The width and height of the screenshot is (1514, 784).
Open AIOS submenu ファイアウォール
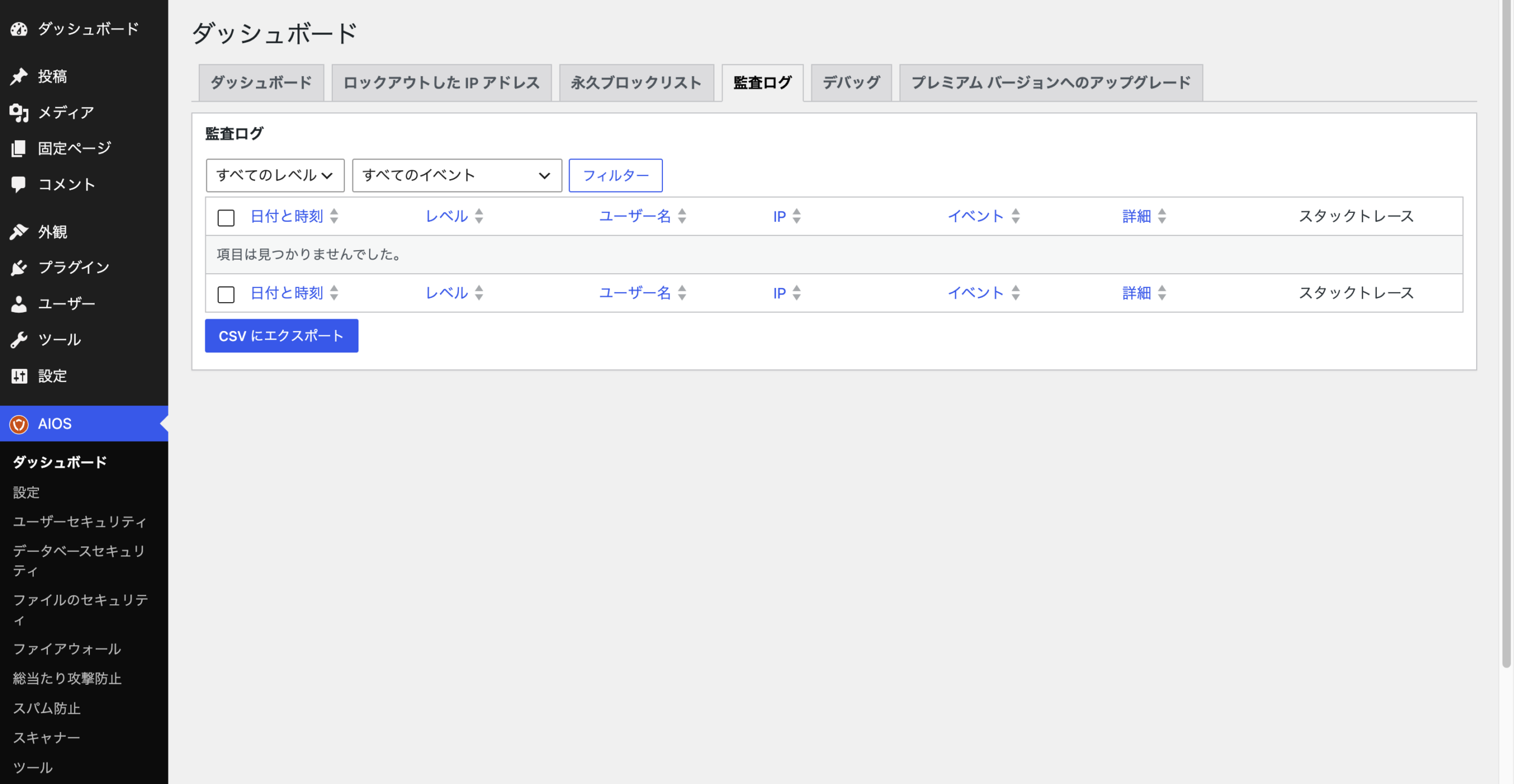click(x=67, y=649)
